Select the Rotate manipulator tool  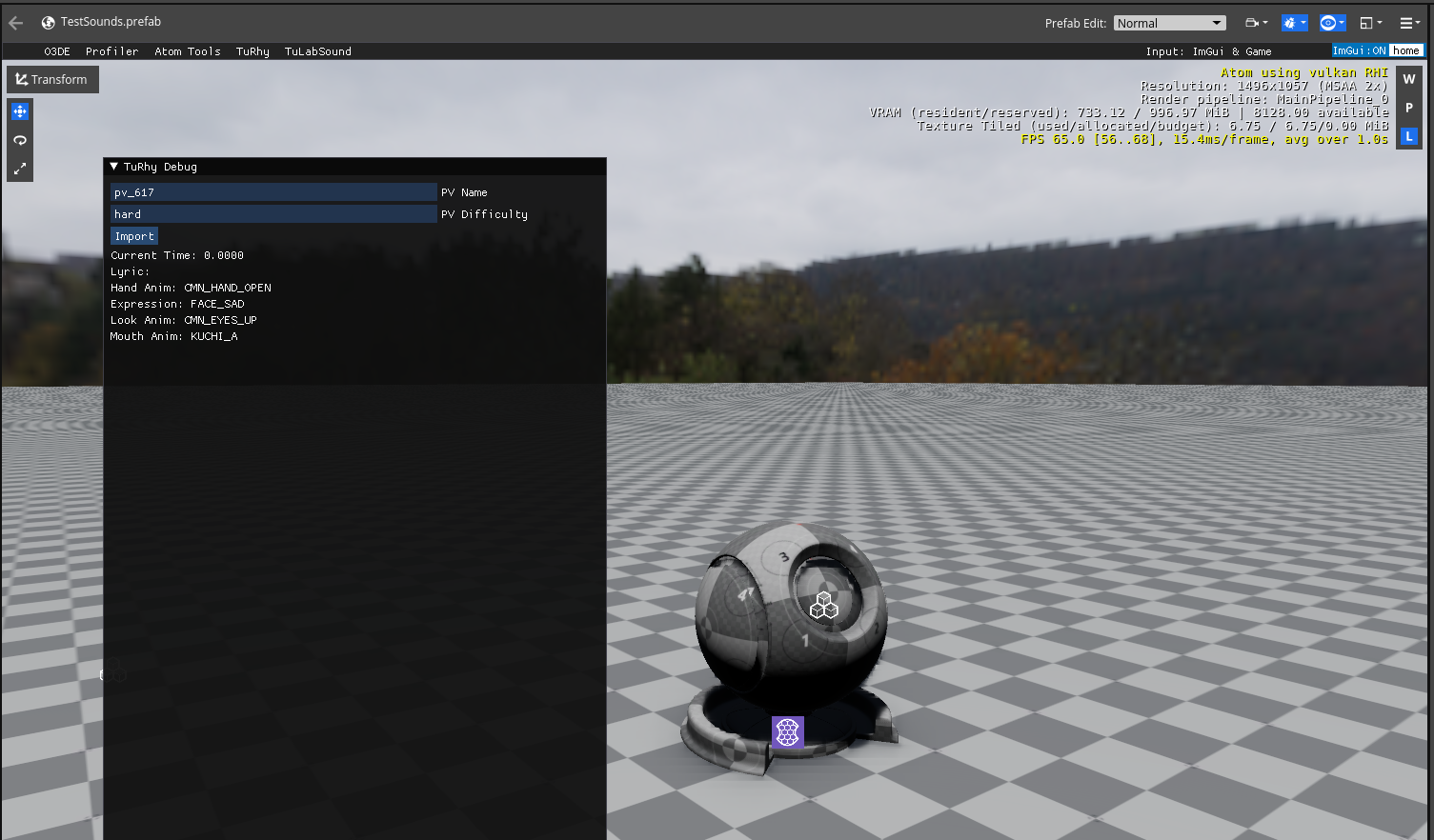[x=20, y=140]
